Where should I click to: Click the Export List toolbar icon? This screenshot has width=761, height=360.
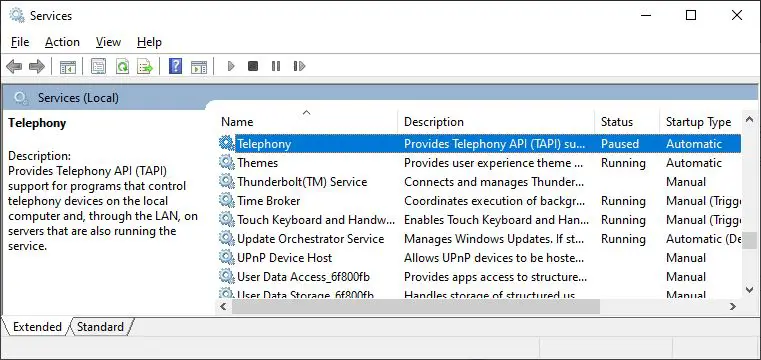pyautogui.click(x=145, y=66)
